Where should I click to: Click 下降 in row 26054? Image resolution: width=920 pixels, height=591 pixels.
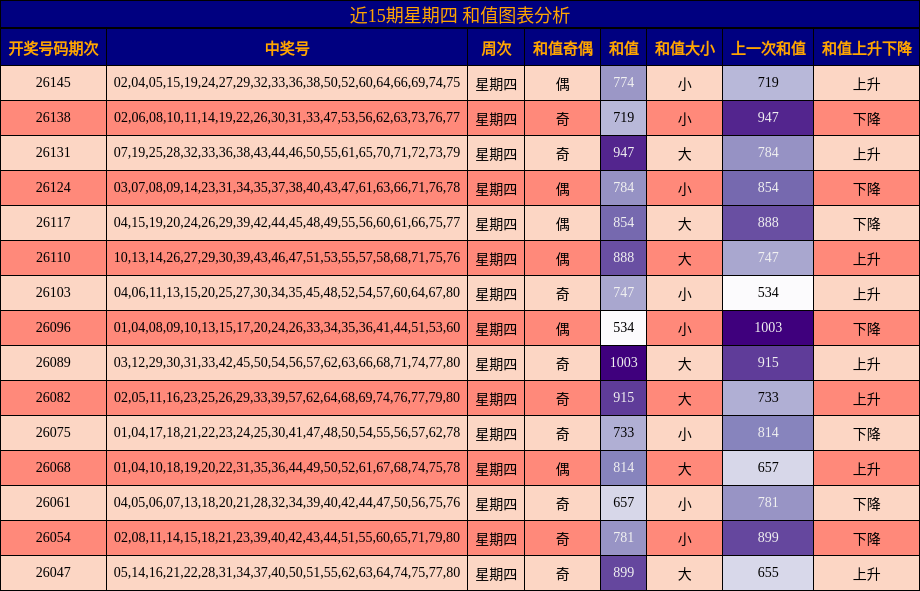[867, 539]
